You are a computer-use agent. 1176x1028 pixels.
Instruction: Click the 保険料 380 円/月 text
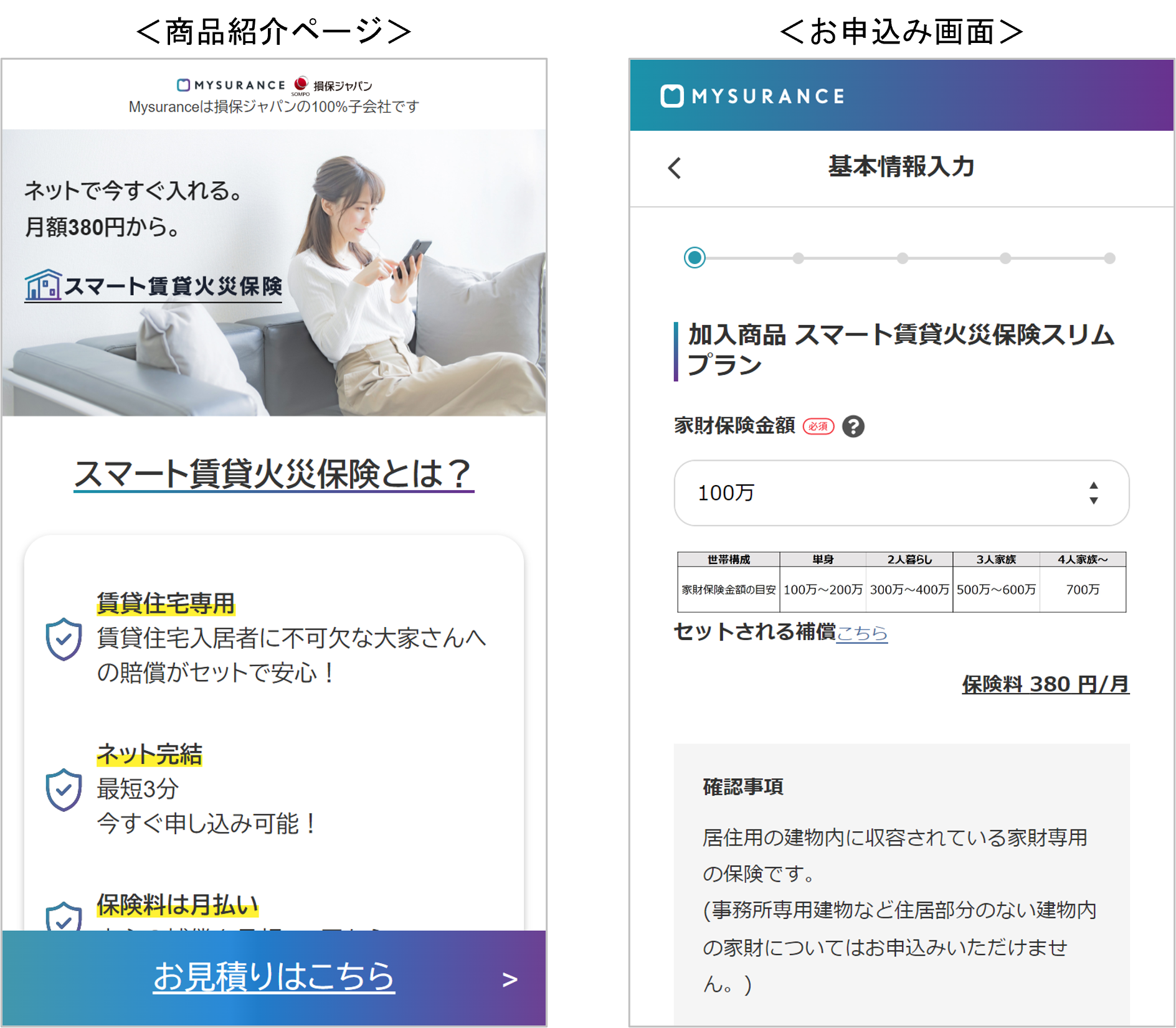tap(1045, 684)
